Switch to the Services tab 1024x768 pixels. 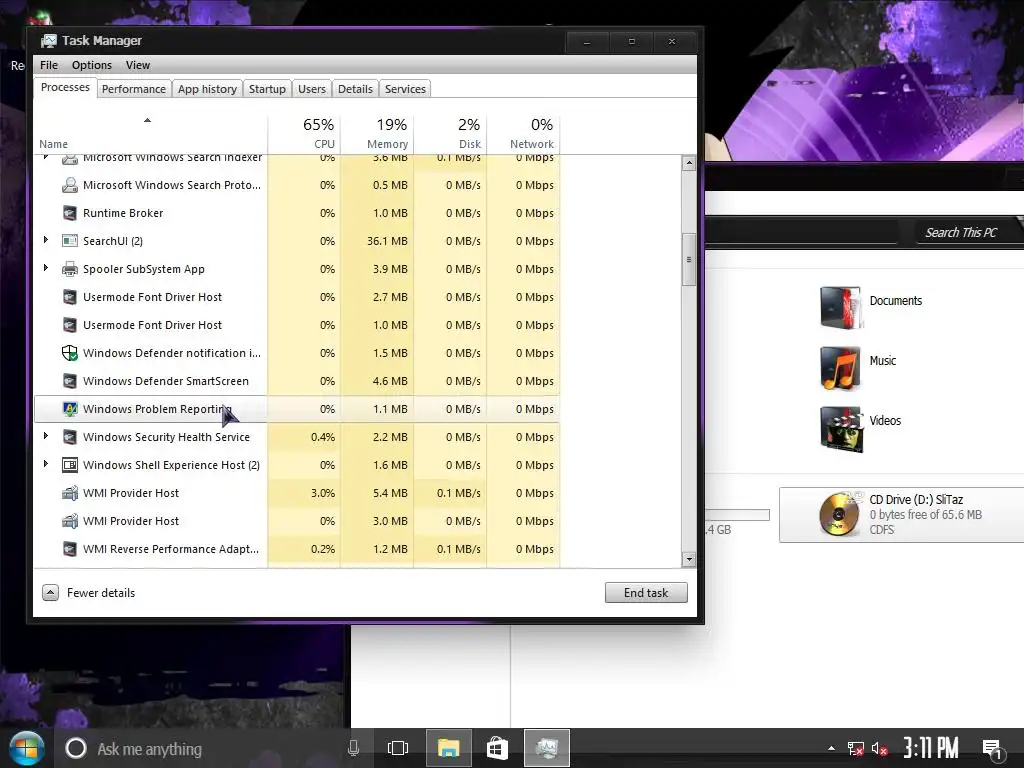coord(405,89)
